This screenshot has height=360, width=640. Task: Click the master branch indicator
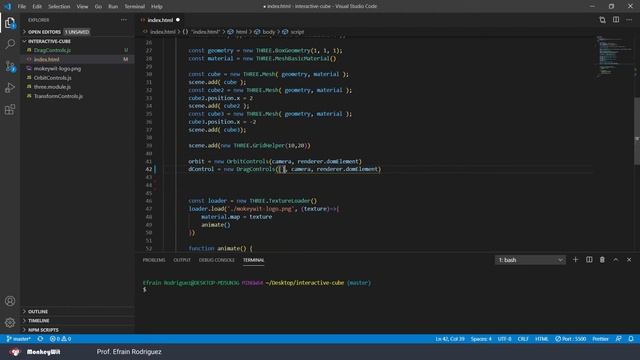click(18, 339)
